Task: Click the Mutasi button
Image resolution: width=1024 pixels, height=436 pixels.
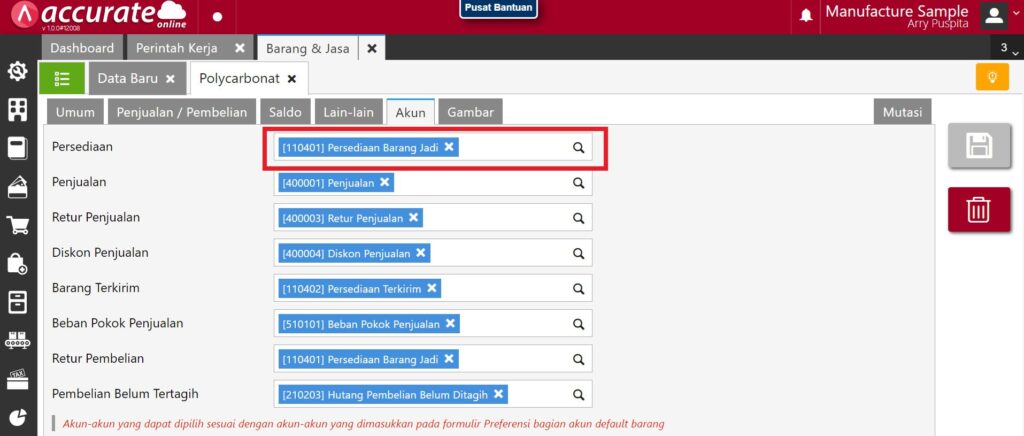Action: (903, 112)
